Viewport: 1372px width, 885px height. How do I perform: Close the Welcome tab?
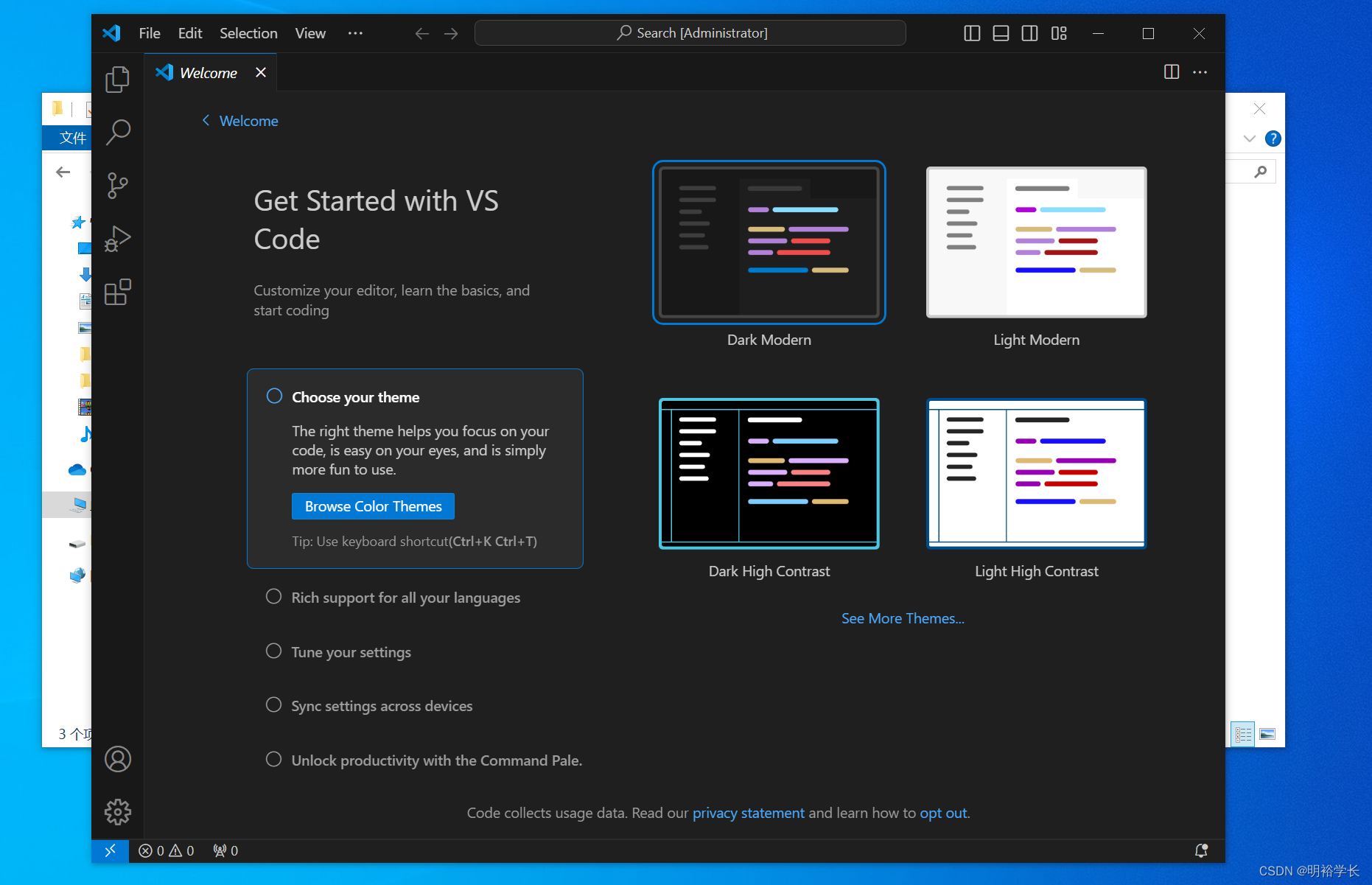point(261,72)
